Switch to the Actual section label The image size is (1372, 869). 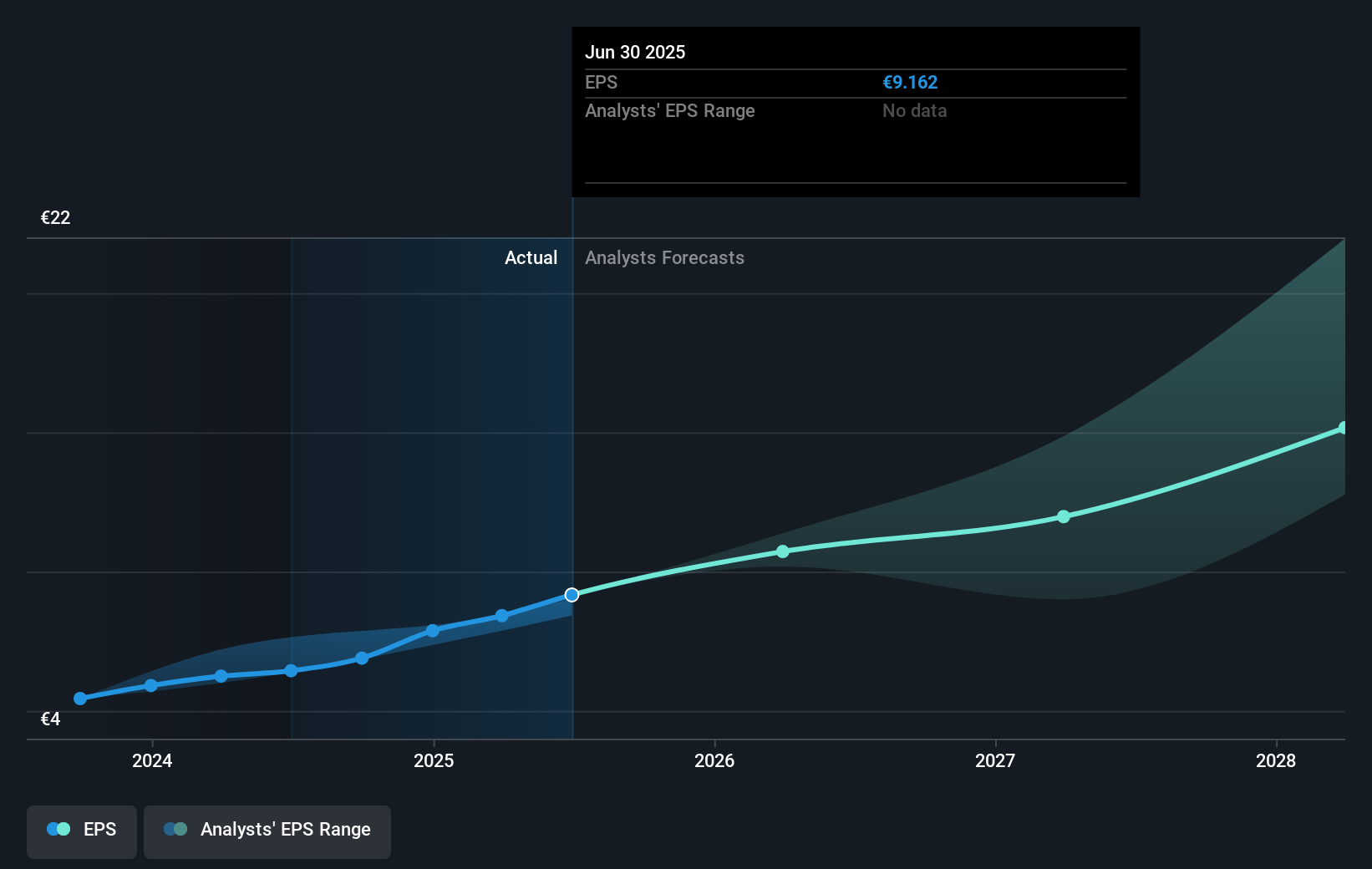point(531,257)
